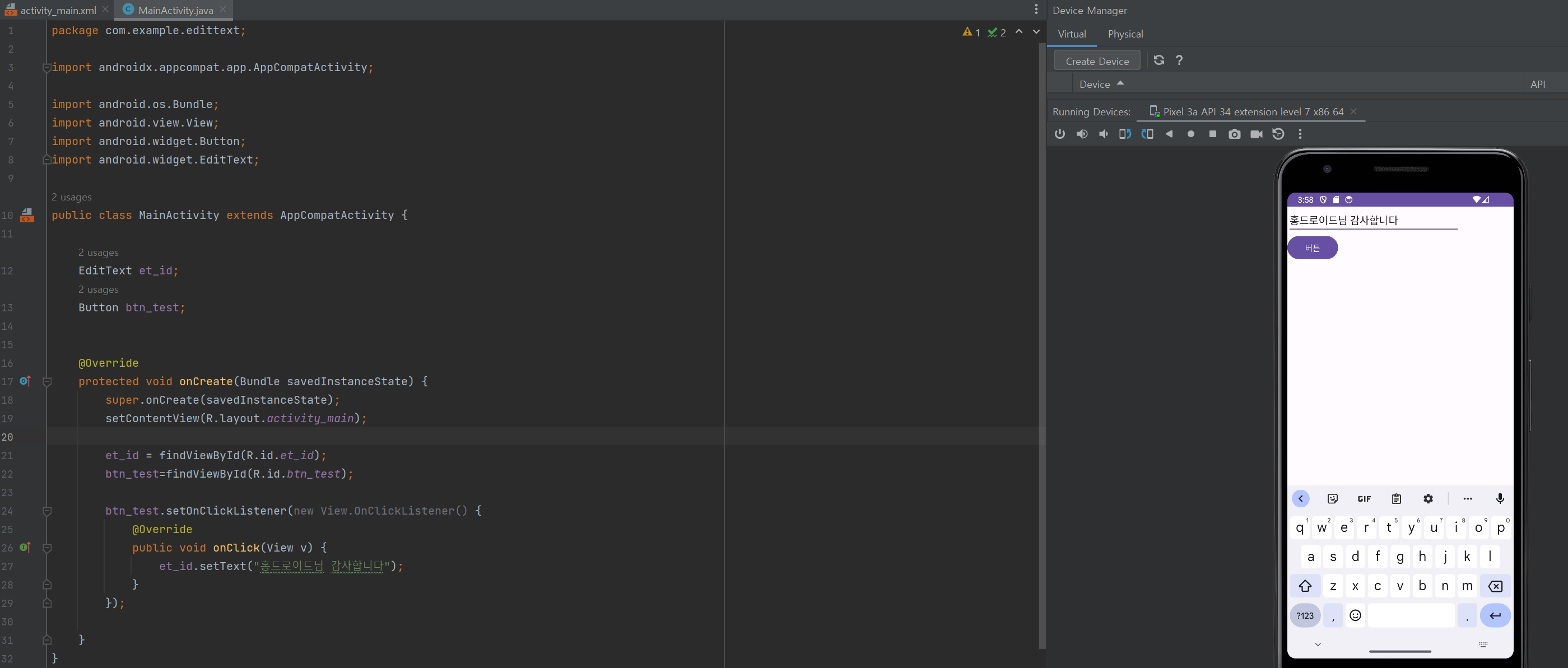
Task: Click the emulator volume up icon
Action: 1082,134
